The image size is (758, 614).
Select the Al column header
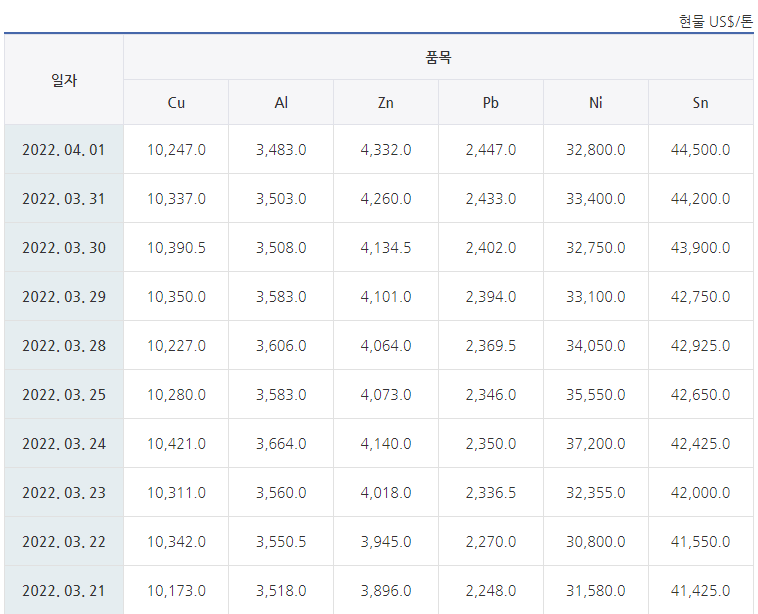point(281,102)
